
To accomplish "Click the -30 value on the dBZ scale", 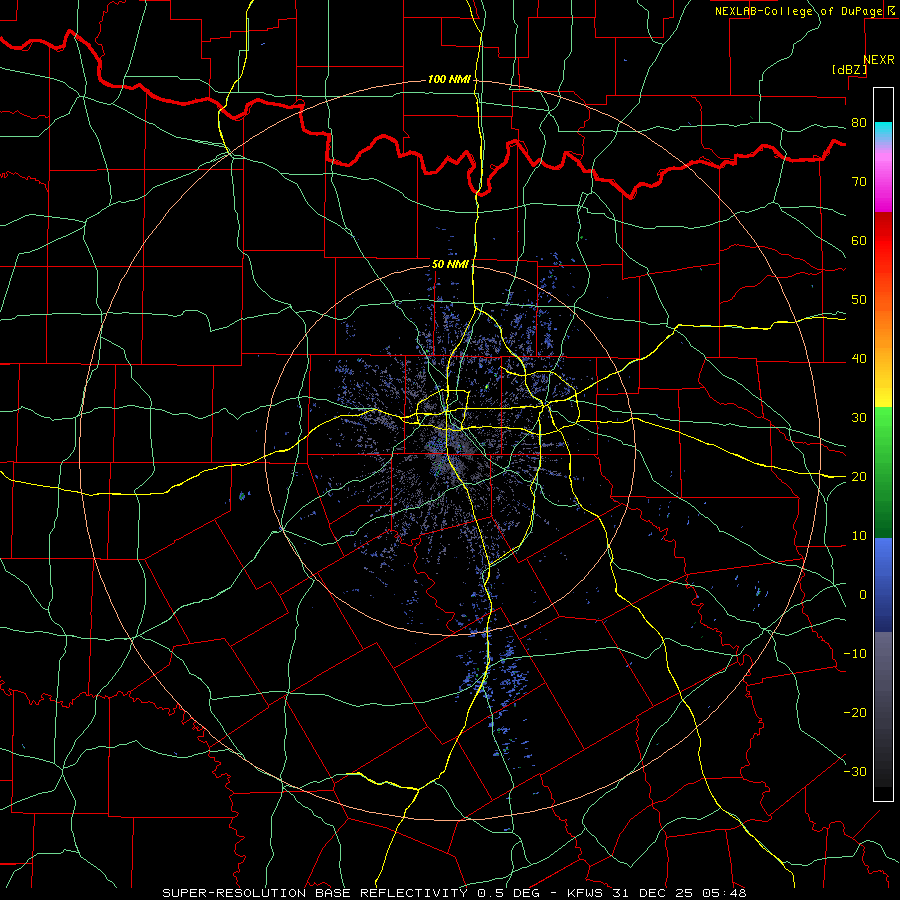I will coord(855,771).
